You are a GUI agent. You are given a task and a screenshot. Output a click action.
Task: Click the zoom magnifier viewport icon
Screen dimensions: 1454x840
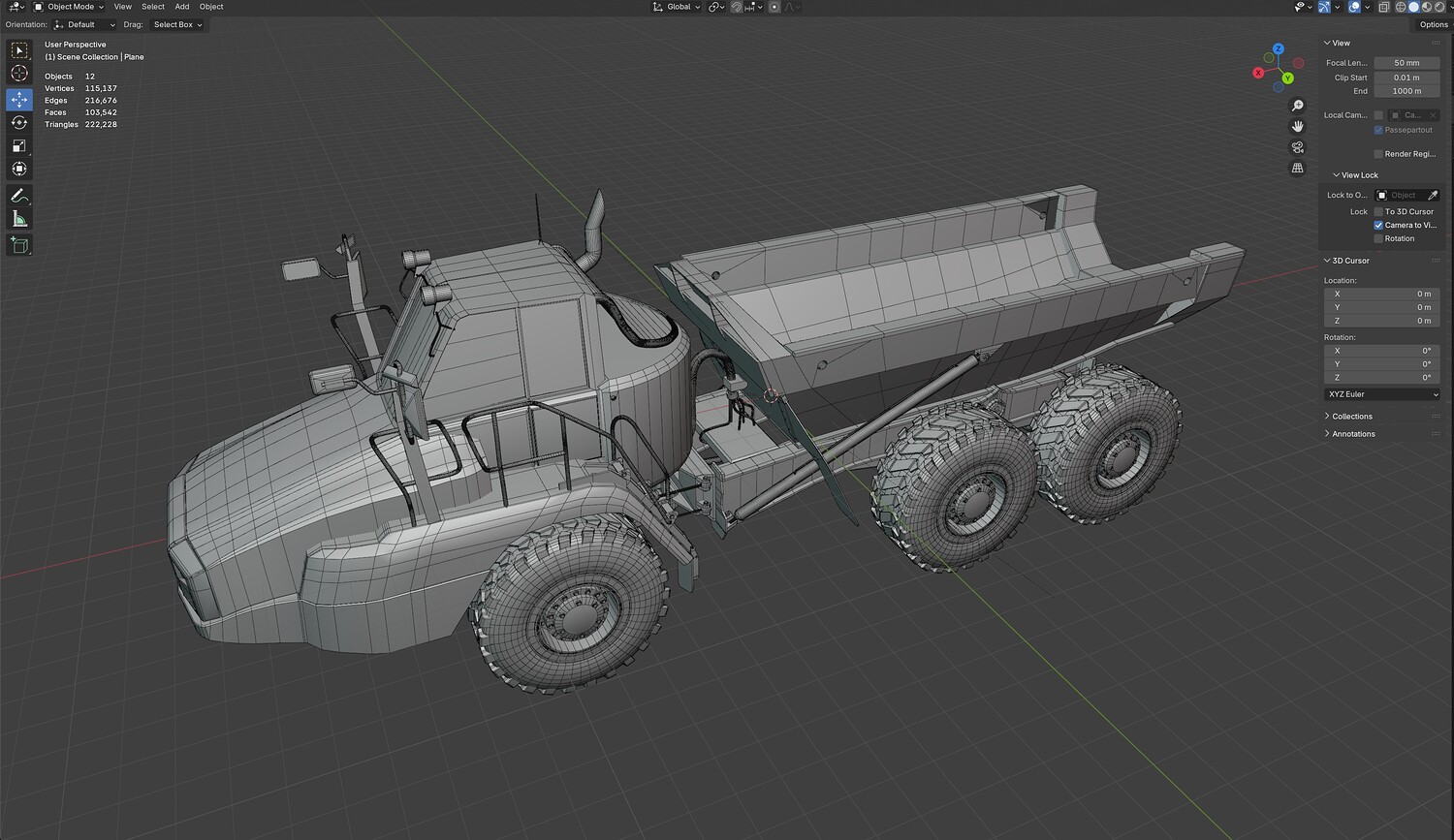(1298, 106)
